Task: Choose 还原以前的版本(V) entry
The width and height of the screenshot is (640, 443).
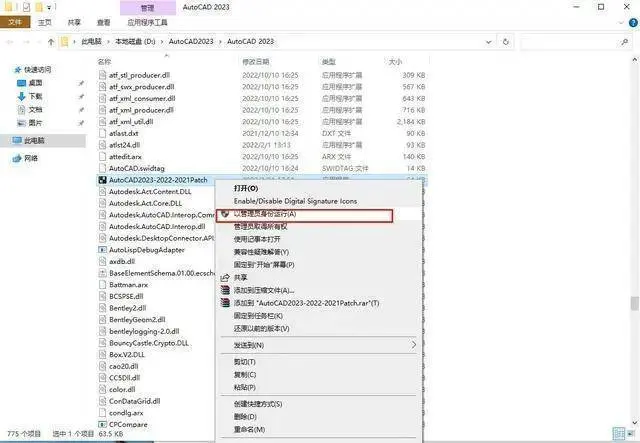Action: coord(261,328)
